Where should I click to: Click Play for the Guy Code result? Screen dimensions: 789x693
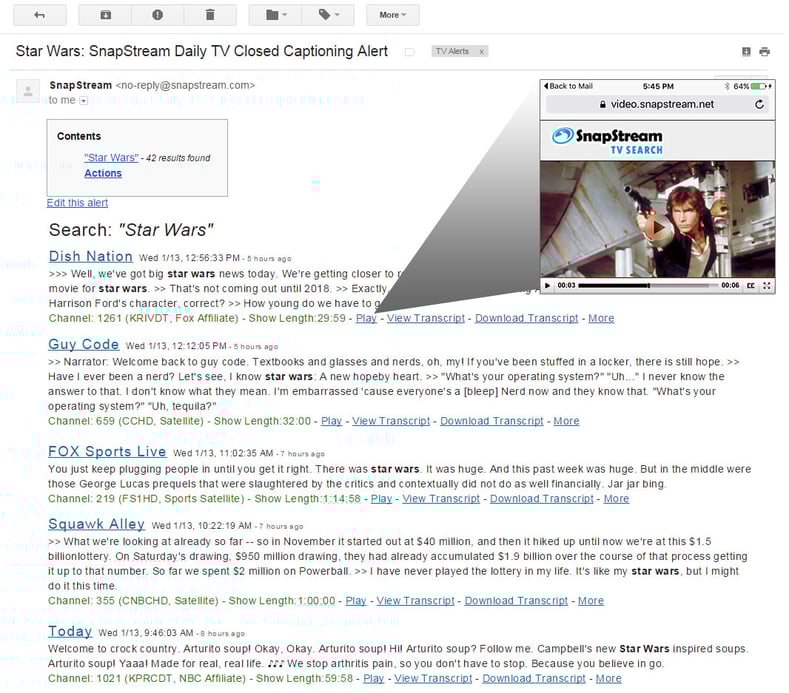331,421
